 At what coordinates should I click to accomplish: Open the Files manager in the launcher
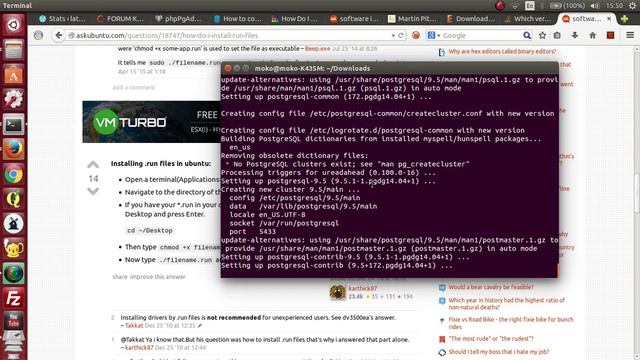[x=13, y=50]
